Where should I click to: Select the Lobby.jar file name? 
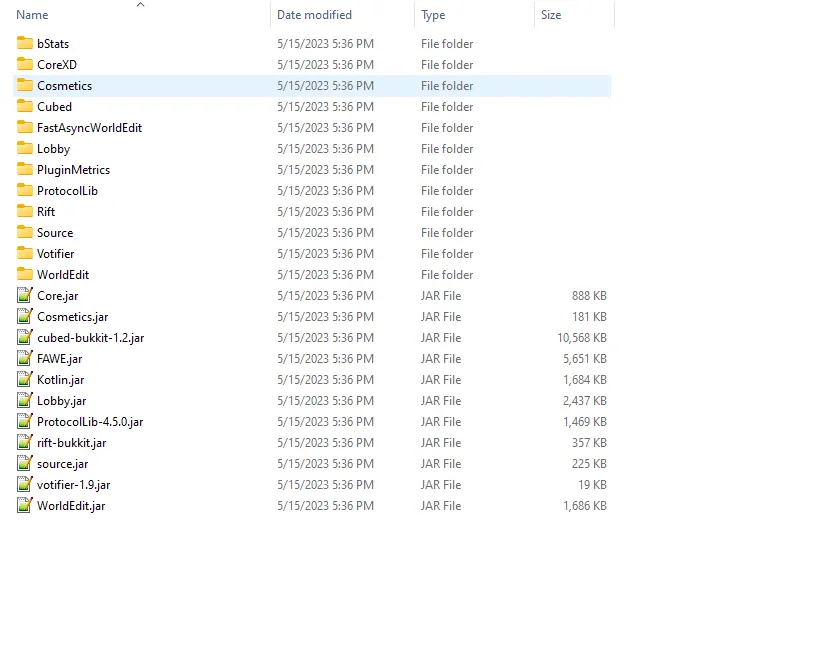(61, 401)
